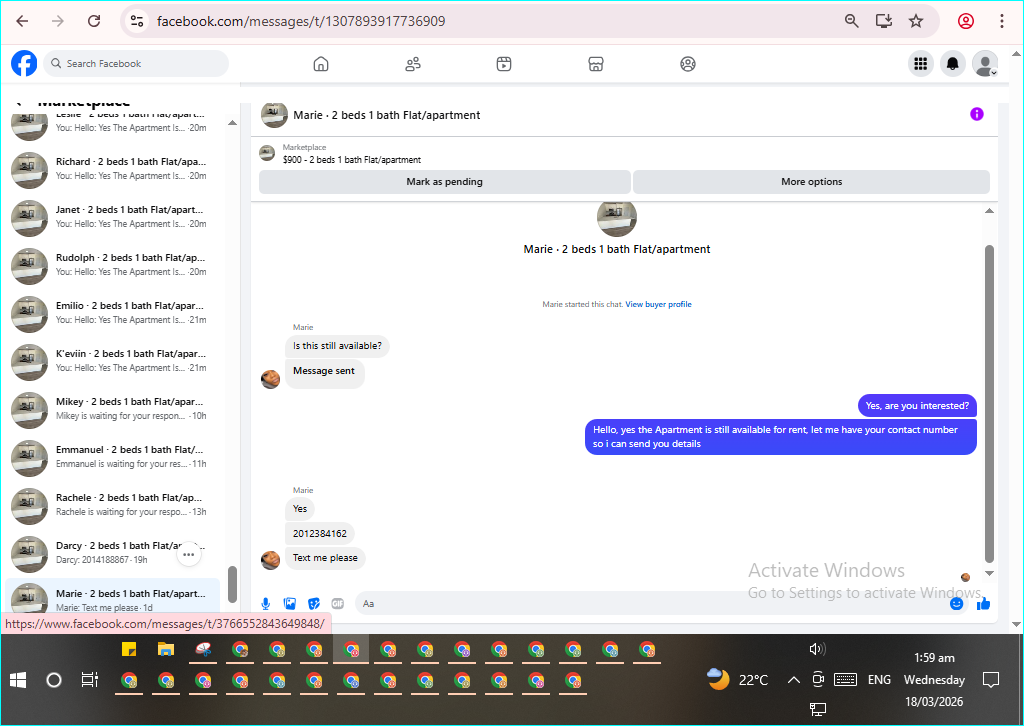
Task: Select Marie's conversation in the list
Action: [x=112, y=597]
